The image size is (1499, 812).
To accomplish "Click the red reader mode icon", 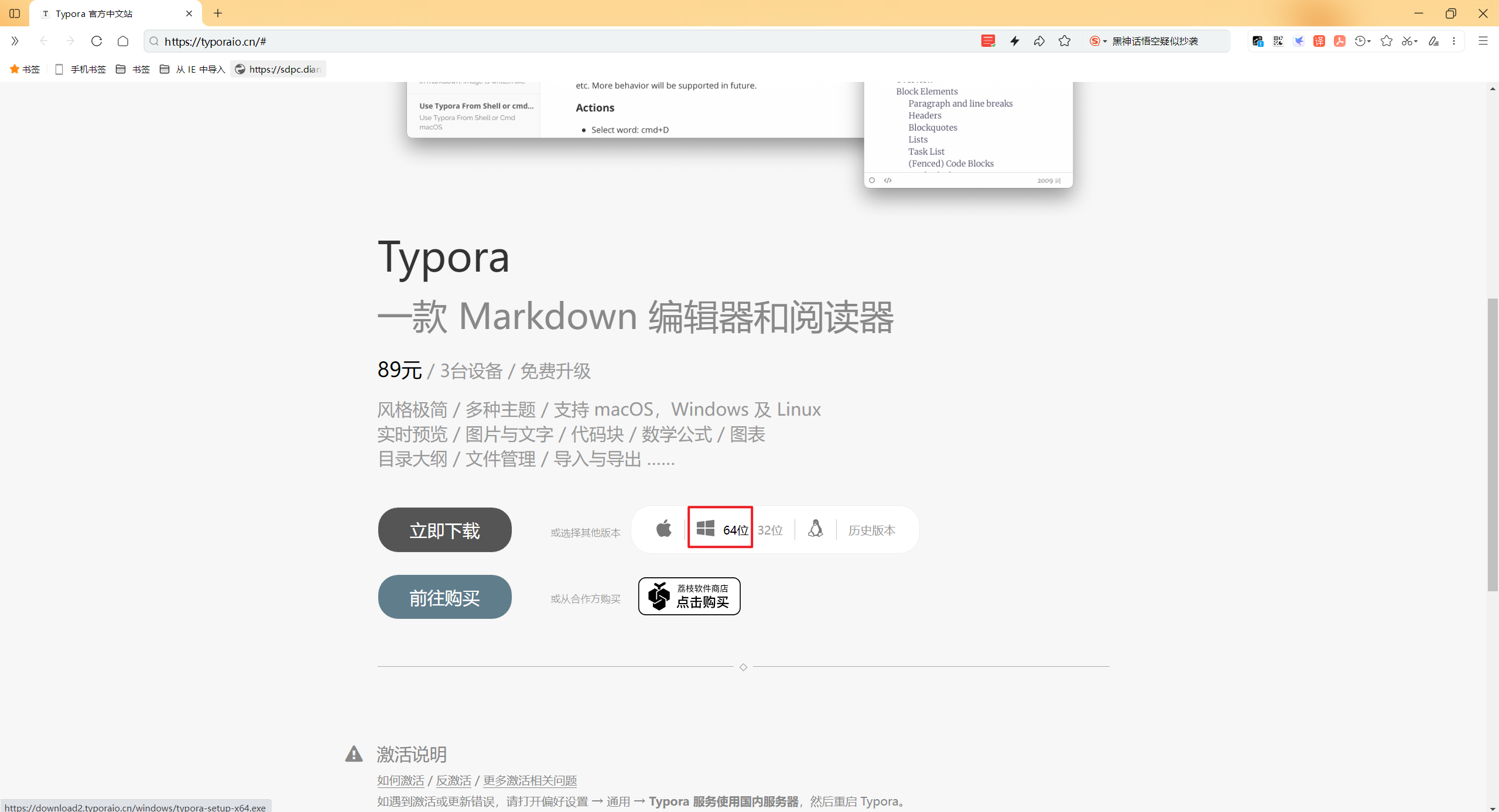I will 988,41.
